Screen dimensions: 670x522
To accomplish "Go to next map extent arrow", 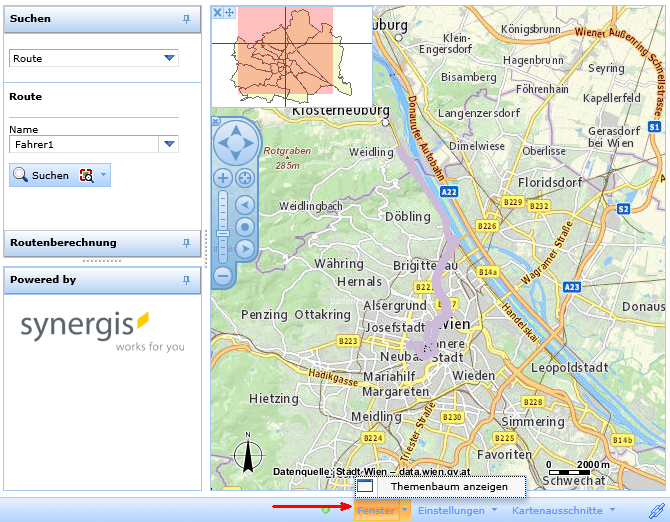I will pos(245,248).
